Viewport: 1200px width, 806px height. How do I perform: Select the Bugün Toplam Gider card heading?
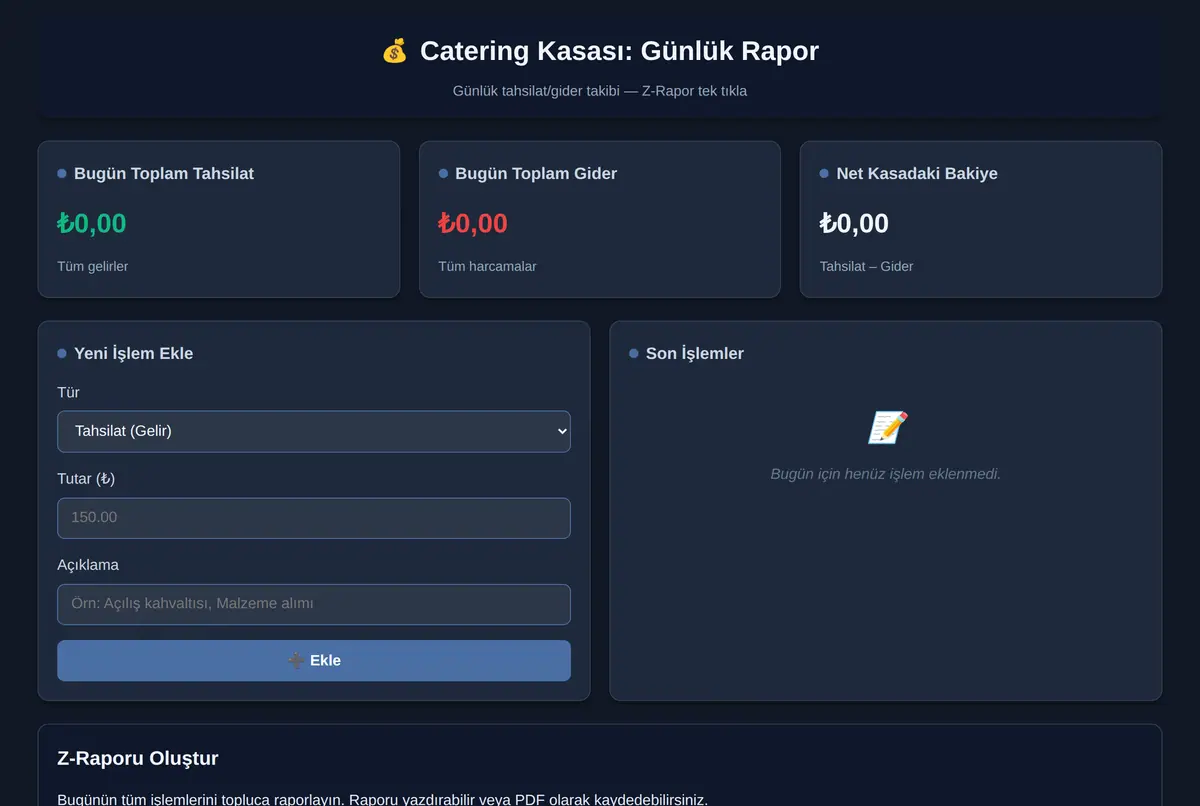[536, 173]
